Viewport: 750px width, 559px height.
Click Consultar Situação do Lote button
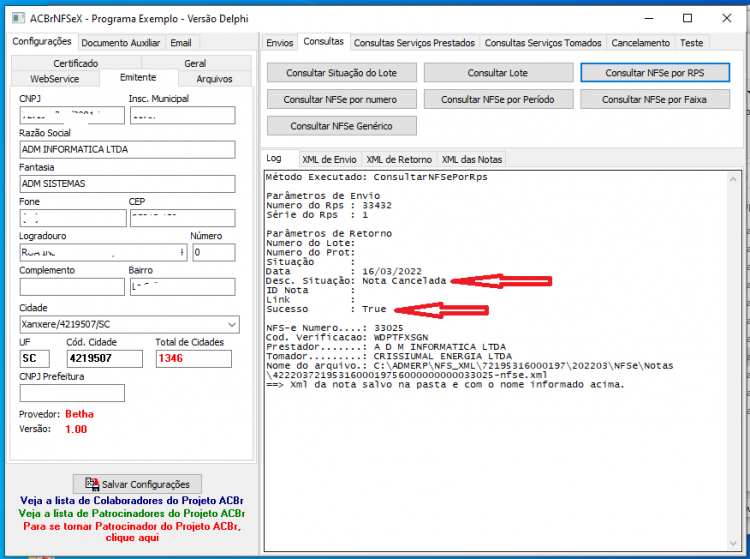(x=342, y=73)
